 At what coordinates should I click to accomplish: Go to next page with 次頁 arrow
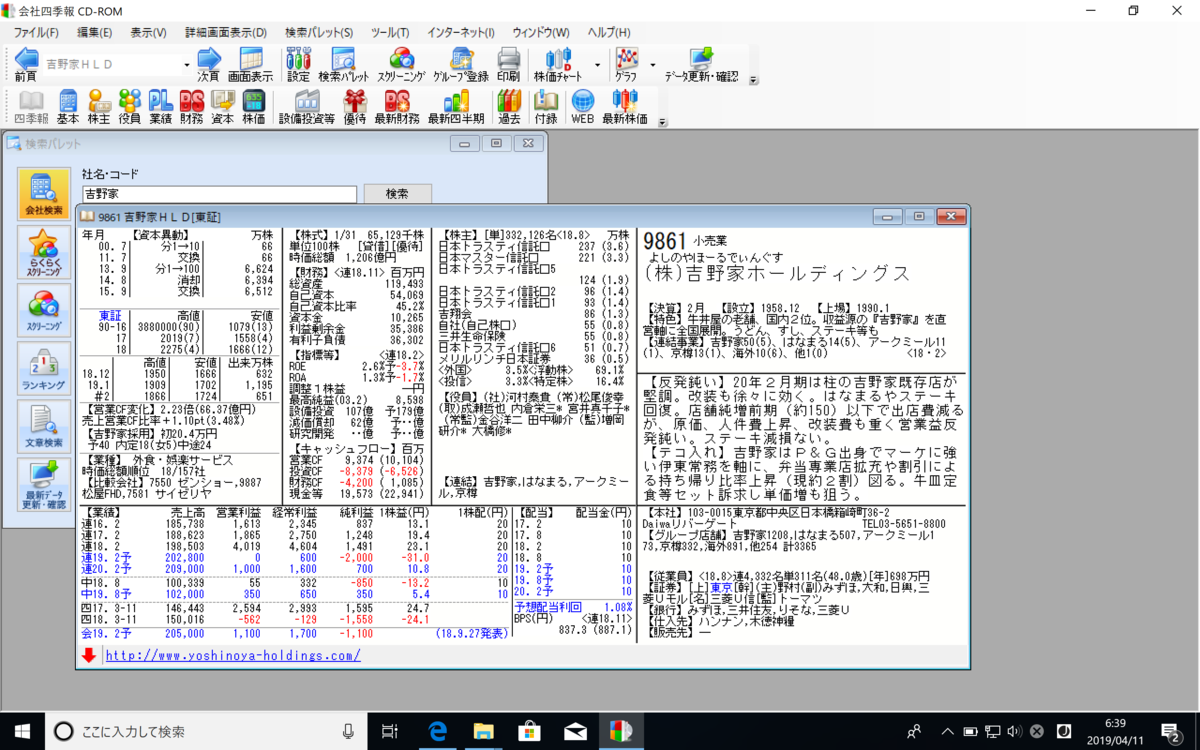208,64
